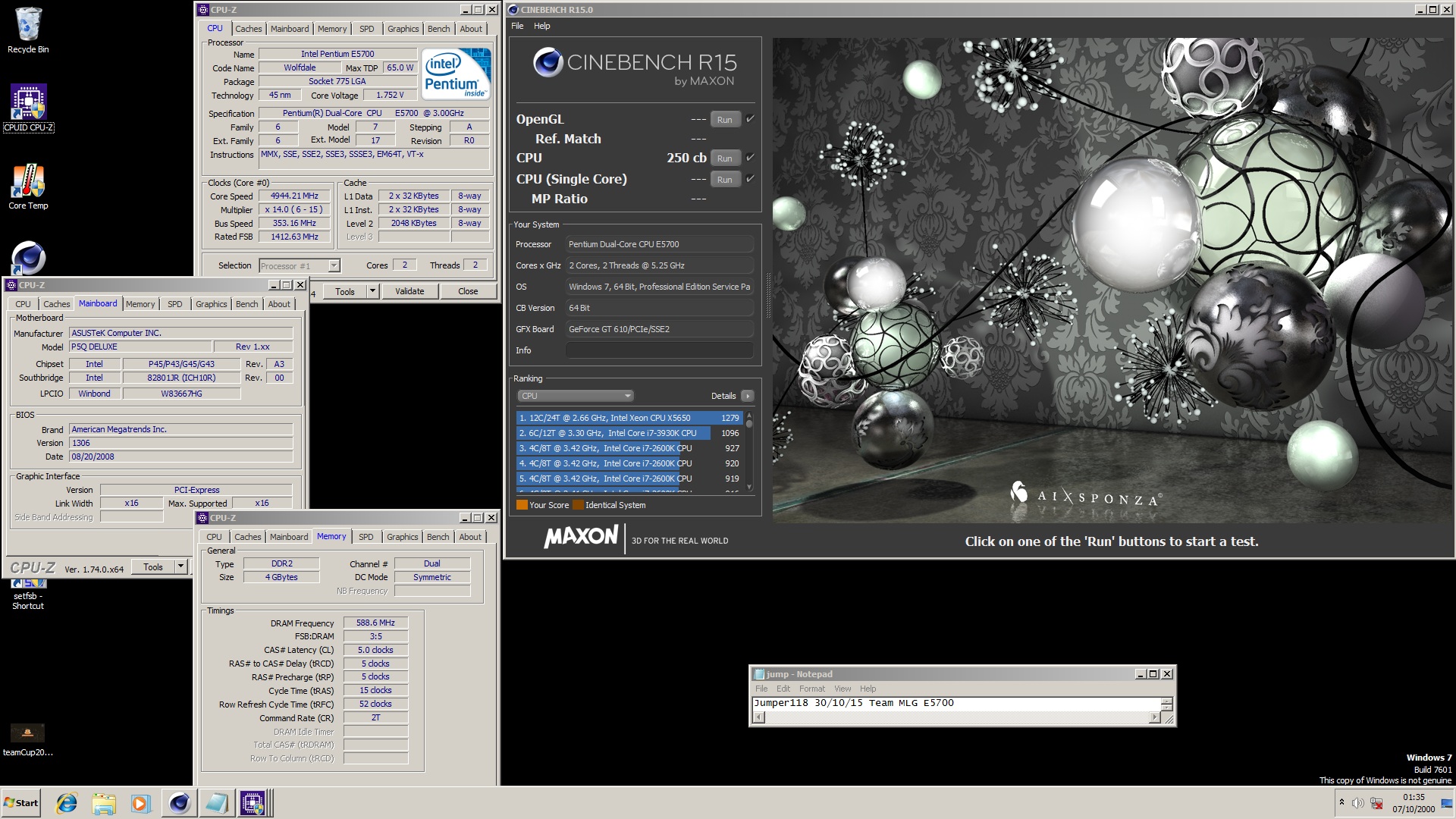The image size is (1456, 819).
Task: Click the Info field in Cinebench Your System
Action: pos(659,350)
